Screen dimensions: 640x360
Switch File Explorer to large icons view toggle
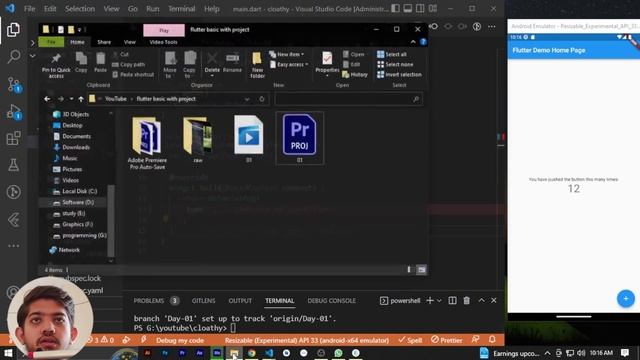(x=422, y=269)
